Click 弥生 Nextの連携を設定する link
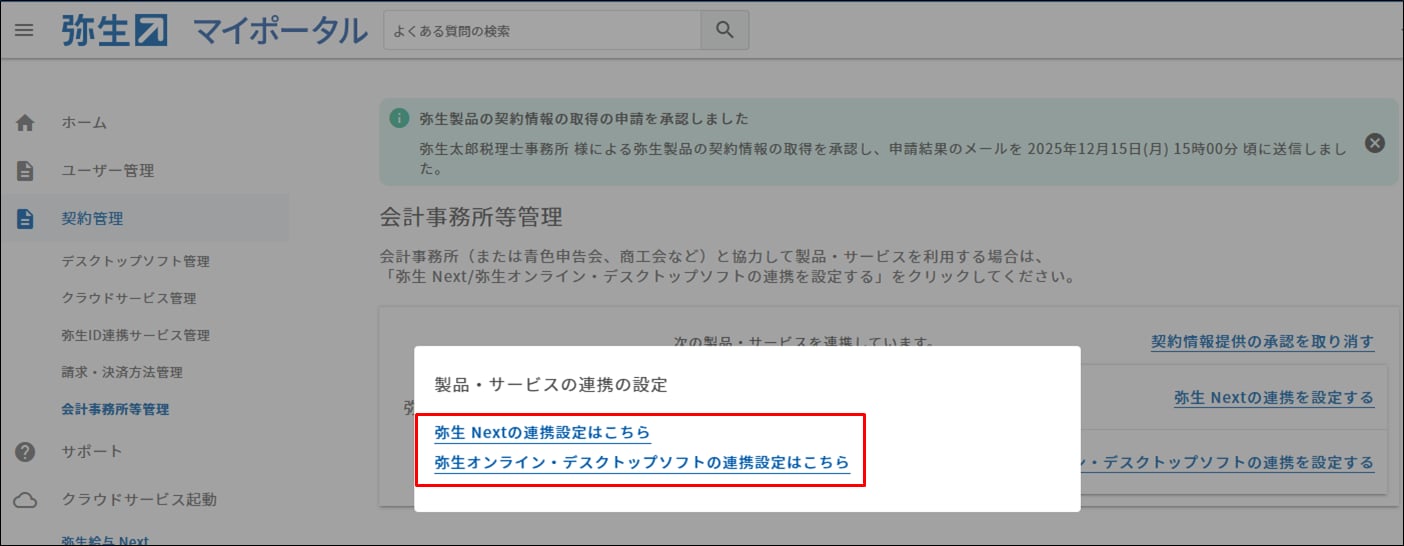The image size is (1404, 546). coord(1273,398)
